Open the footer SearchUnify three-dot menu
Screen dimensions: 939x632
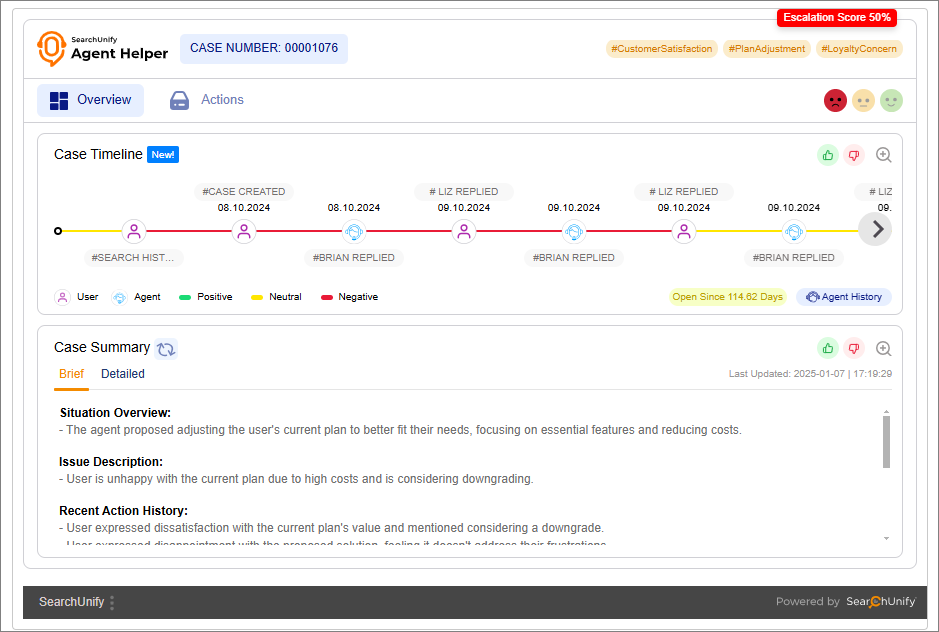point(112,602)
